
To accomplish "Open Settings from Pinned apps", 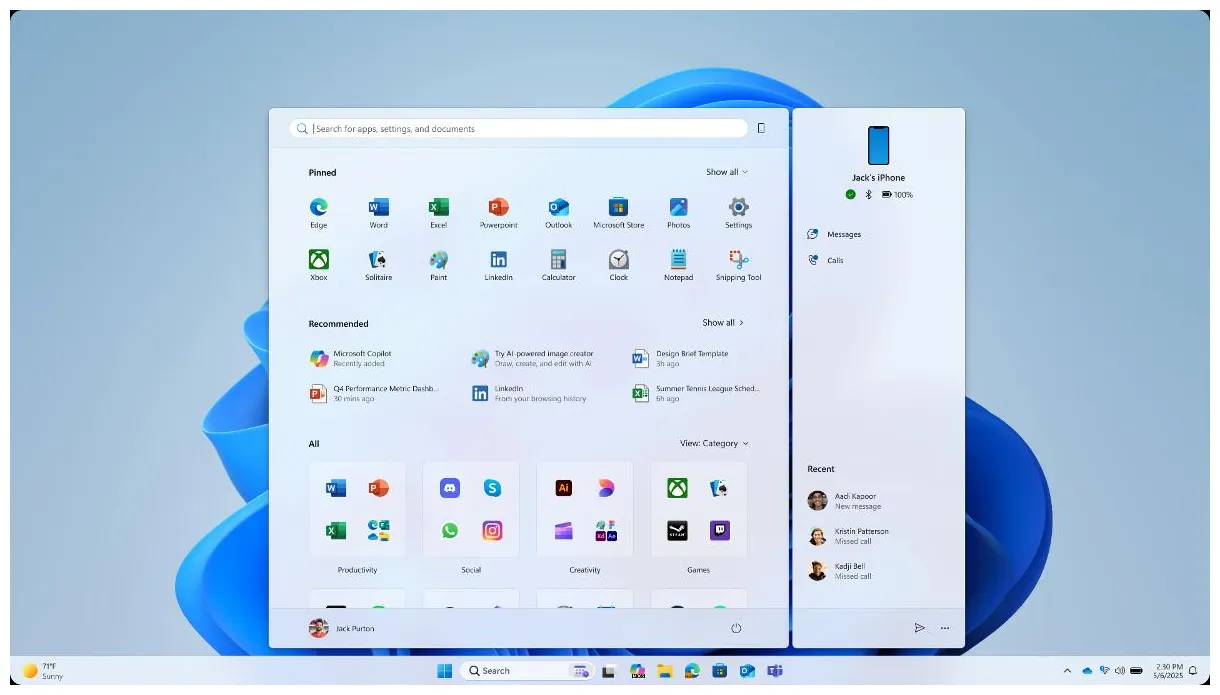I will pos(738,206).
